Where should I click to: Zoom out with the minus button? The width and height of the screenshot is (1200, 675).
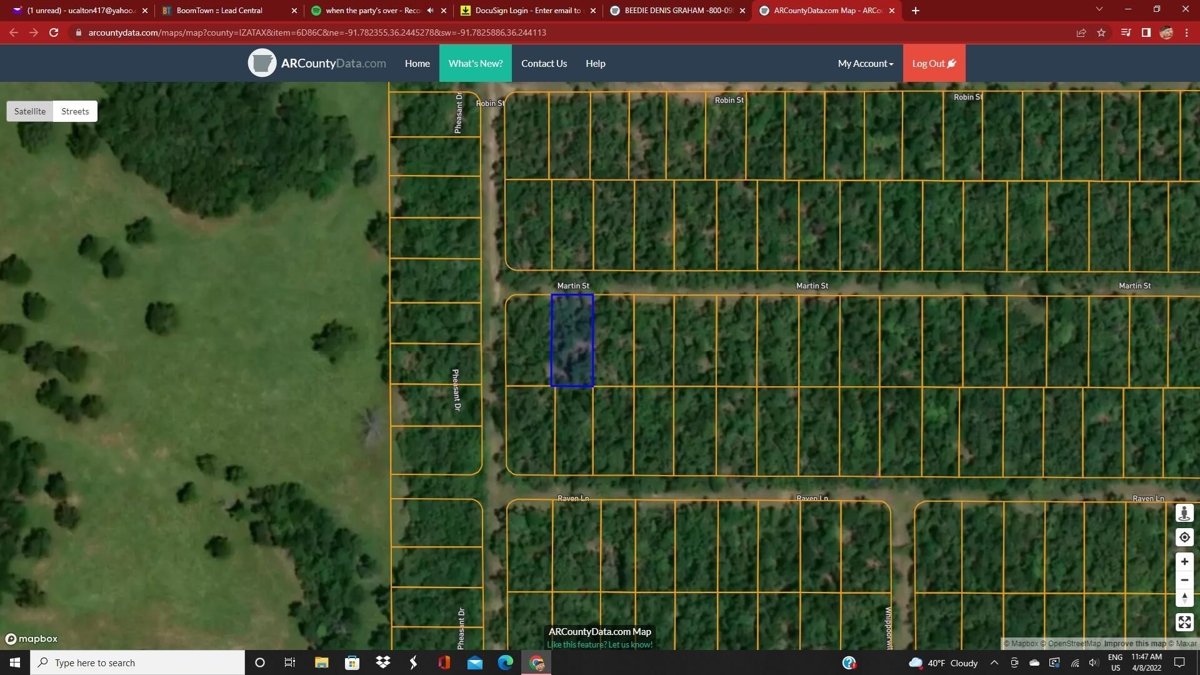(x=1184, y=580)
